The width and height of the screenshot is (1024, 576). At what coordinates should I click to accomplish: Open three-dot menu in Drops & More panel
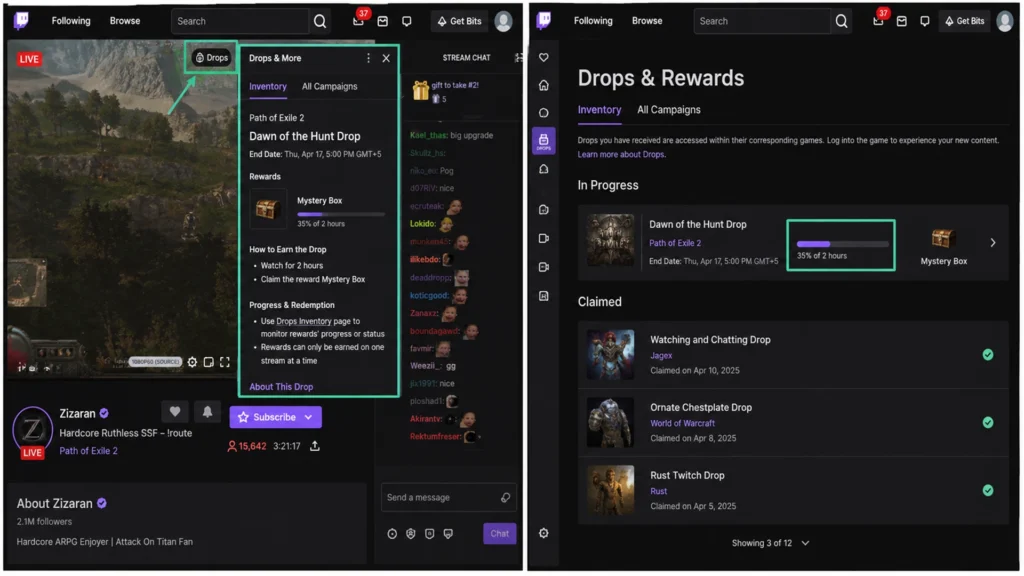(x=368, y=58)
